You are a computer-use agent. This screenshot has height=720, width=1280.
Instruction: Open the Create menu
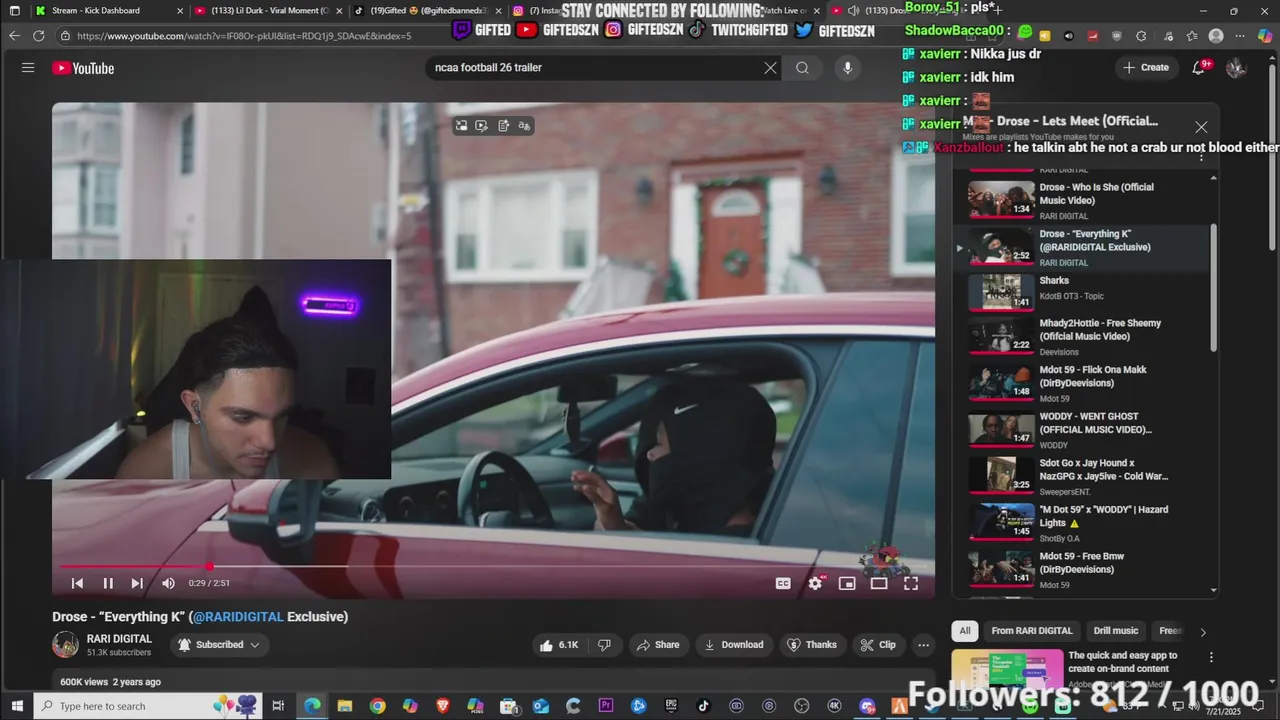coord(1146,68)
